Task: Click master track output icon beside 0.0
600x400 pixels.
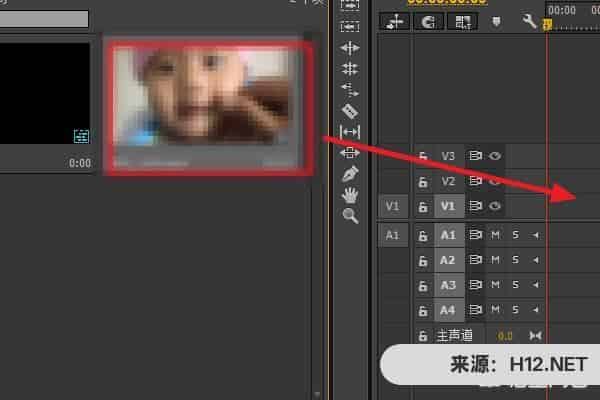Action: (x=535, y=336)
